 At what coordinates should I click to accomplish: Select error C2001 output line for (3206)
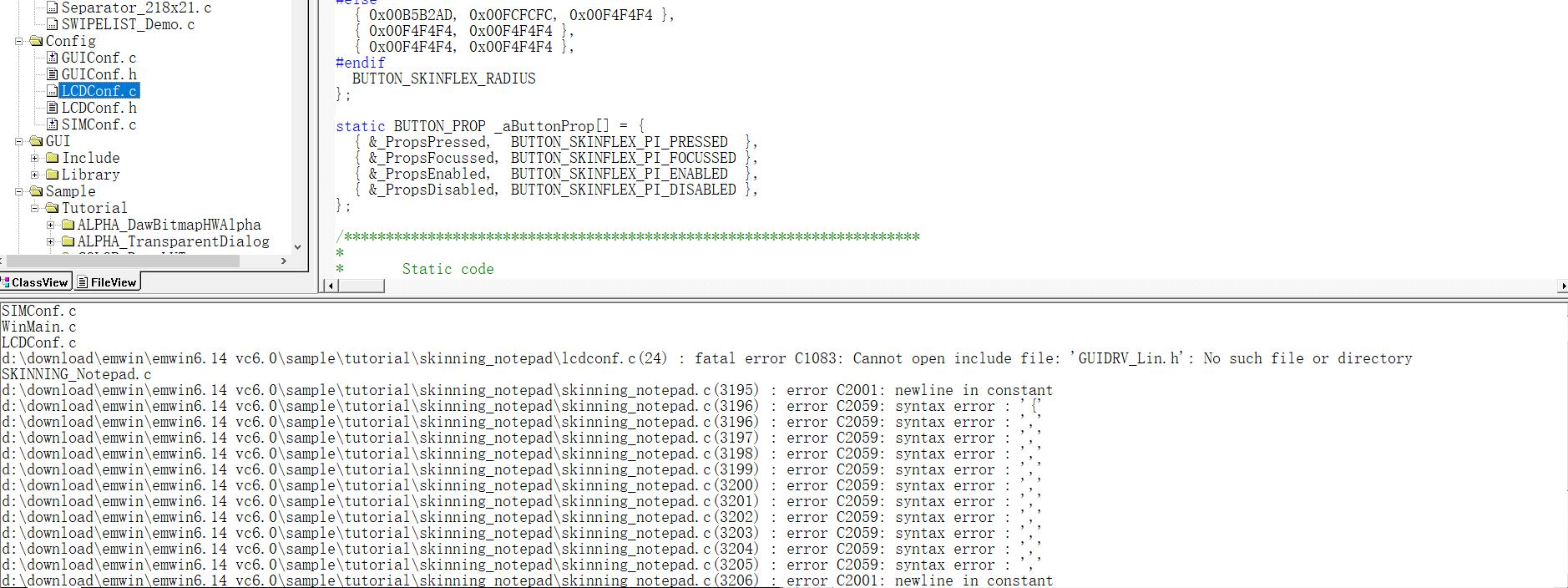(528, 580)
